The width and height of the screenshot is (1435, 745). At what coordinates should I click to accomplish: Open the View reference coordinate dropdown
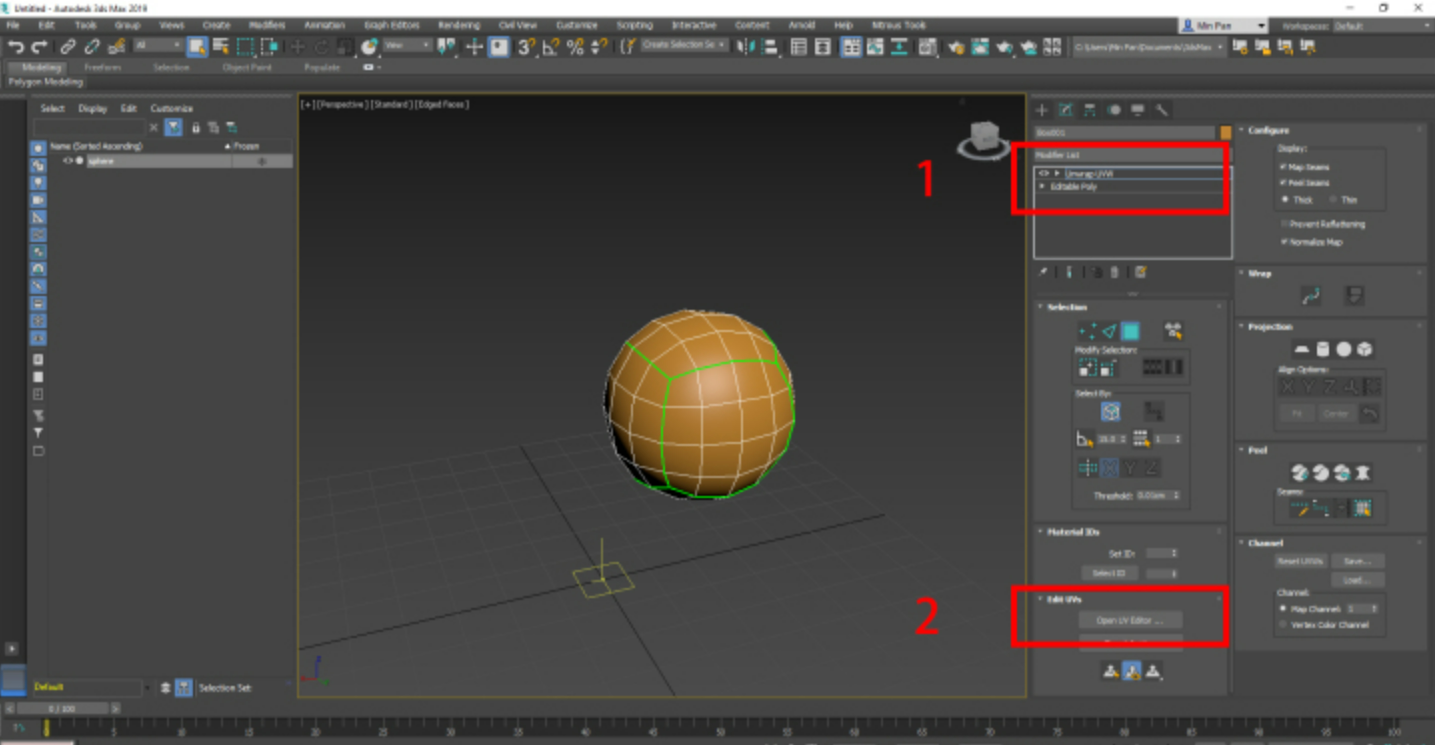pos(408,46)
